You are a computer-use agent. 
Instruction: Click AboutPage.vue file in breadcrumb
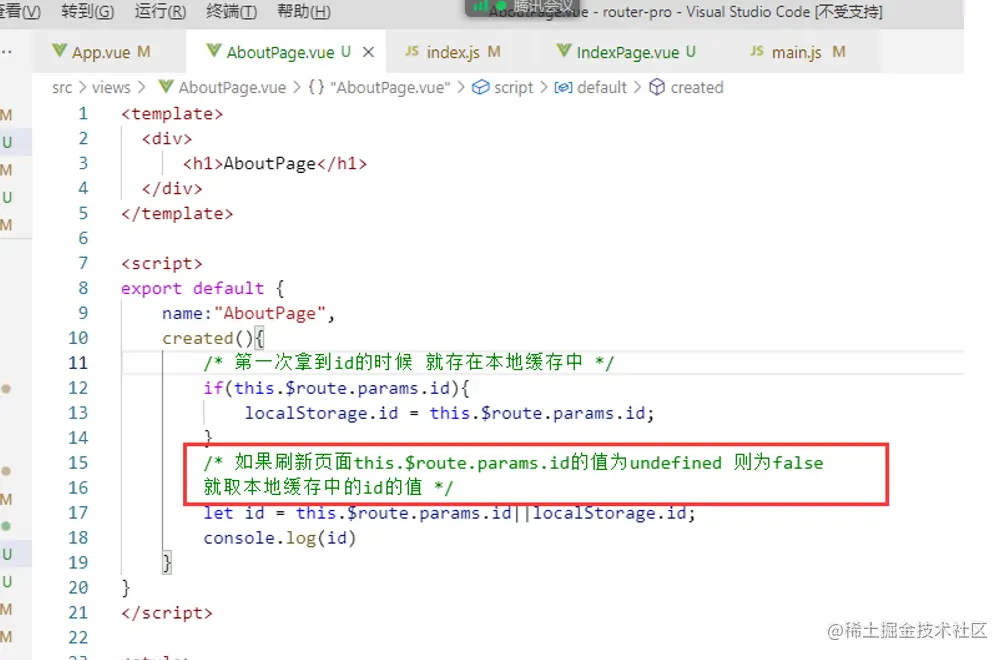[x=232, y=87]
